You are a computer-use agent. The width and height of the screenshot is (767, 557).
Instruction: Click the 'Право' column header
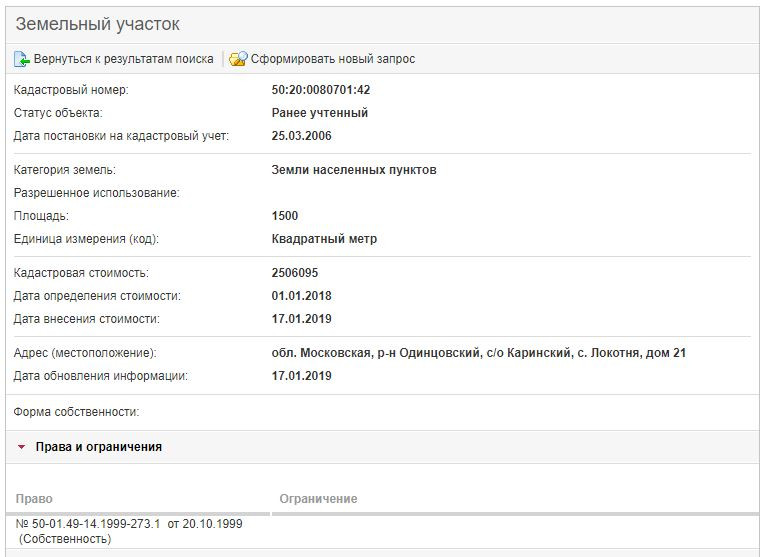(x=34, y=498)
